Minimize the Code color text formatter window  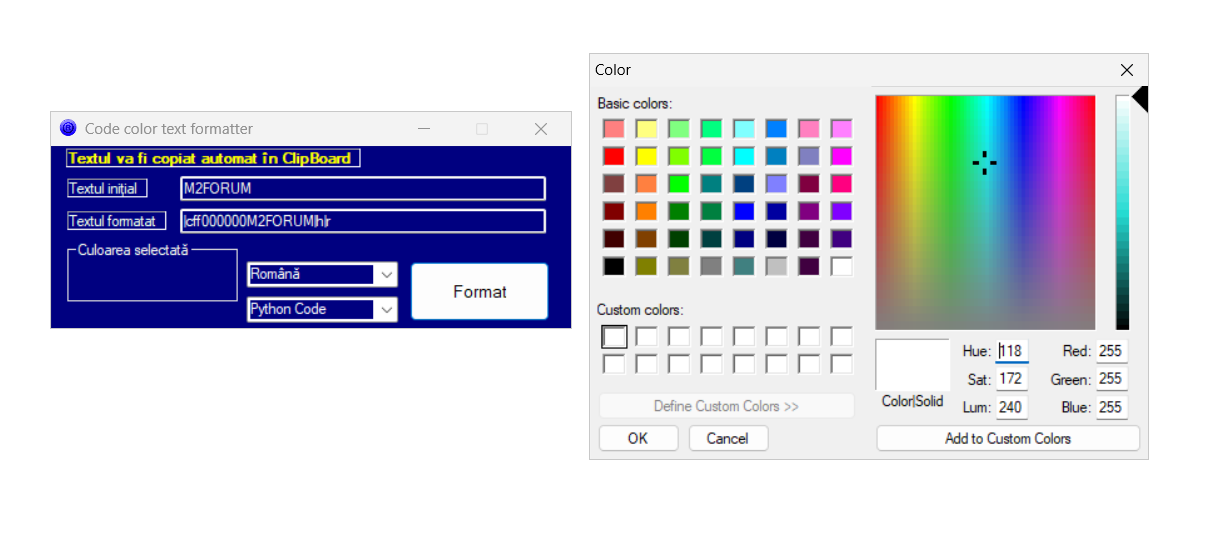(424, 129)
